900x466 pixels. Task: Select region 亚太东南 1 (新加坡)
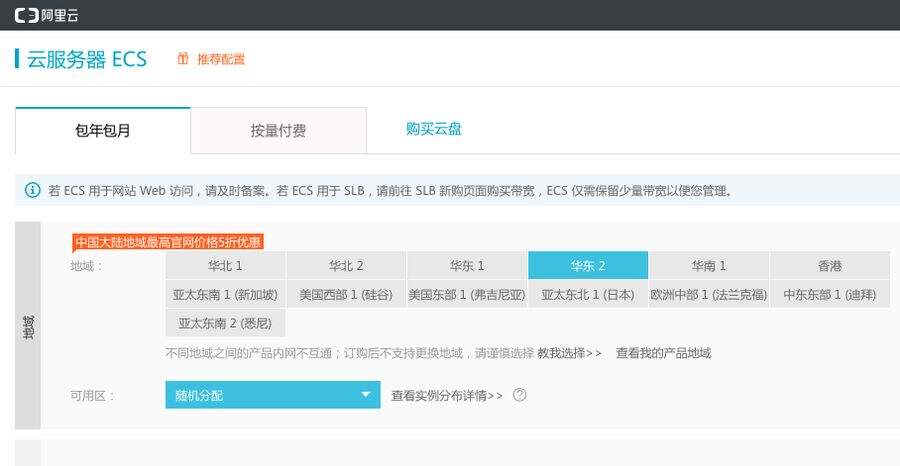click(x=225, y=294)
